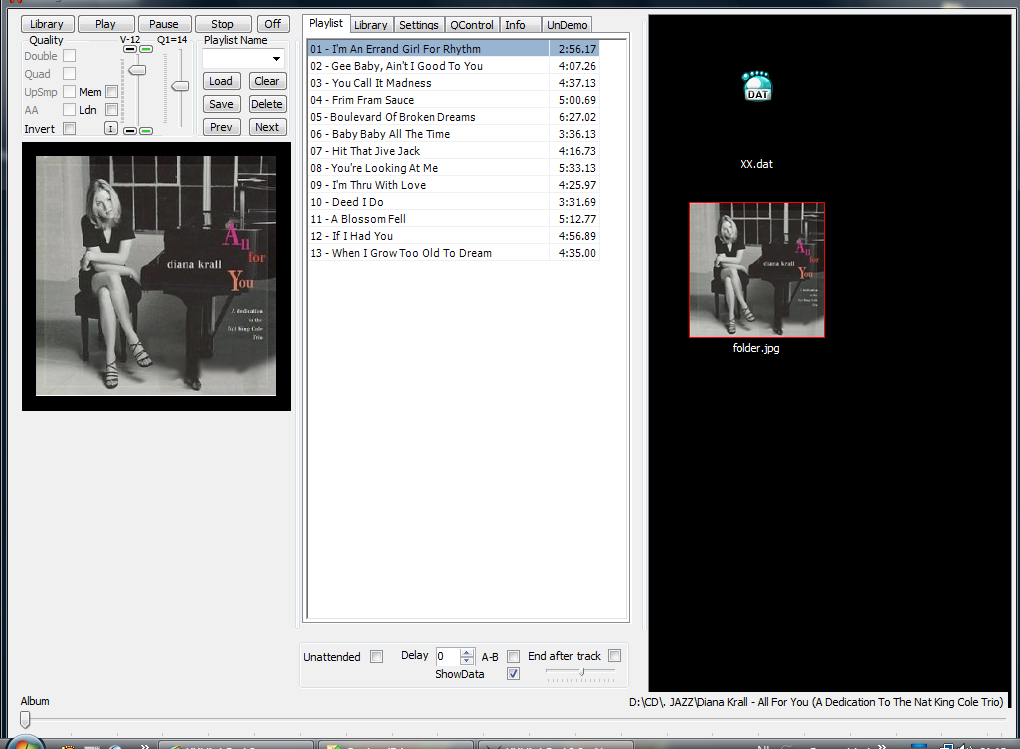
Task: Select track 13 - When I Grow Too Old To Dream
Action: [453, 253]
